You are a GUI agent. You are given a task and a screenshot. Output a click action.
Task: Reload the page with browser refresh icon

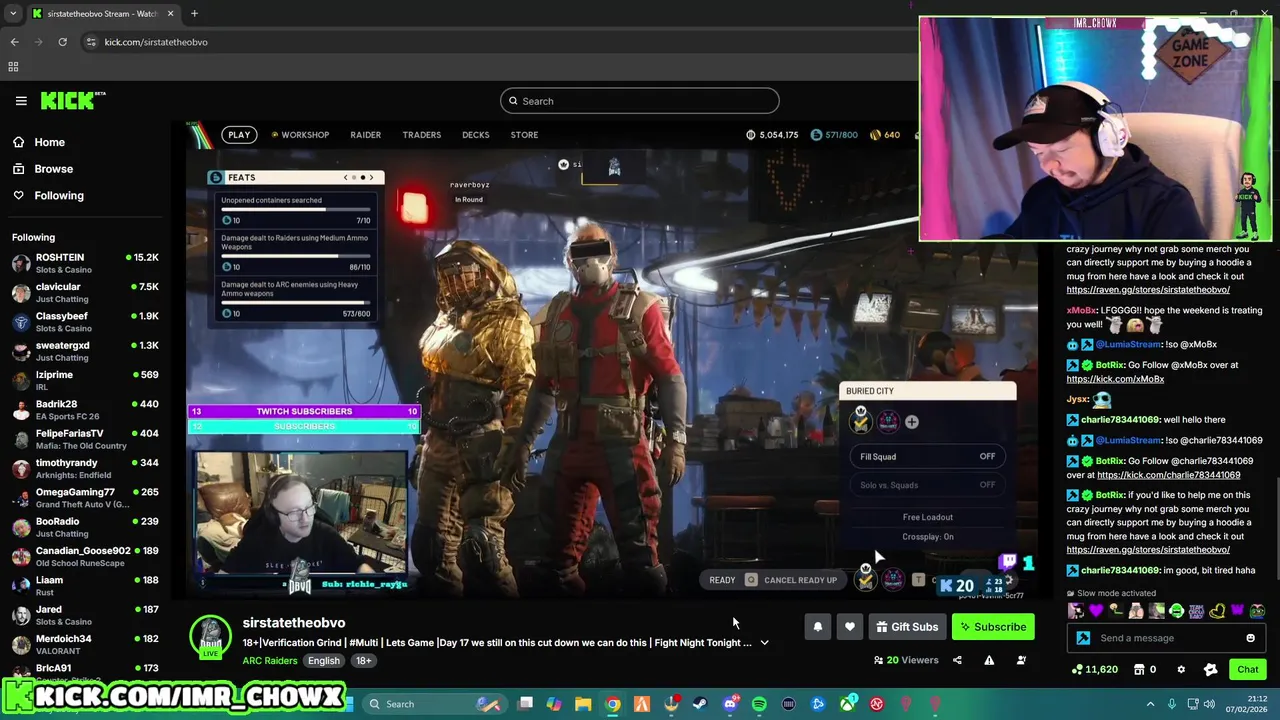pos(62,42)
